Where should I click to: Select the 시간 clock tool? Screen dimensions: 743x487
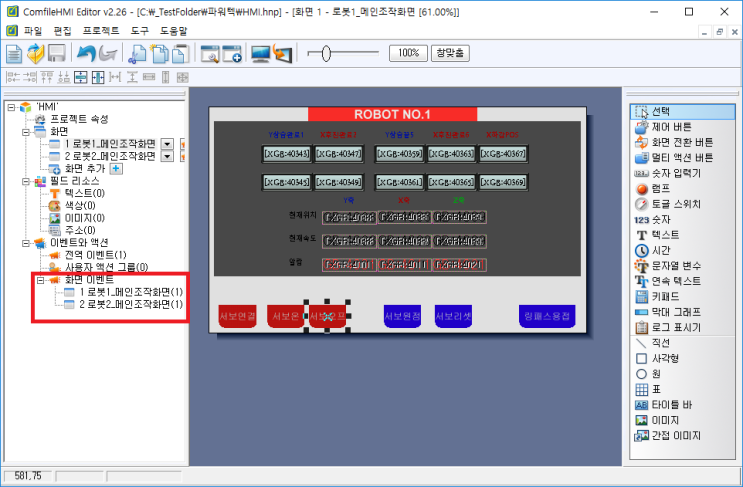pos(652,250)
